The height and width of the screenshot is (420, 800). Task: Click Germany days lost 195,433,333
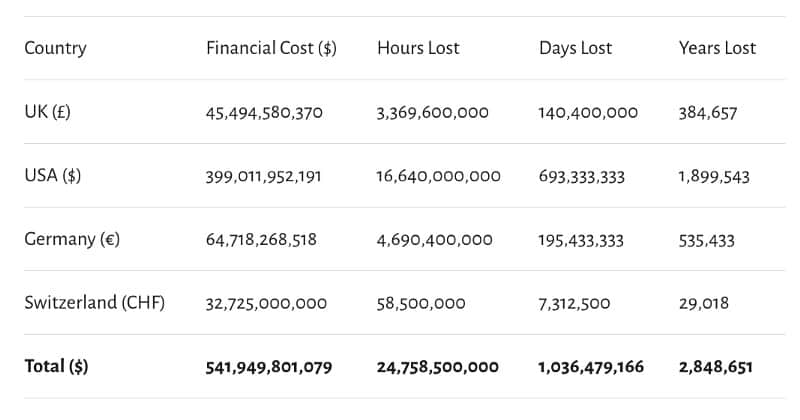click(581, 240)
